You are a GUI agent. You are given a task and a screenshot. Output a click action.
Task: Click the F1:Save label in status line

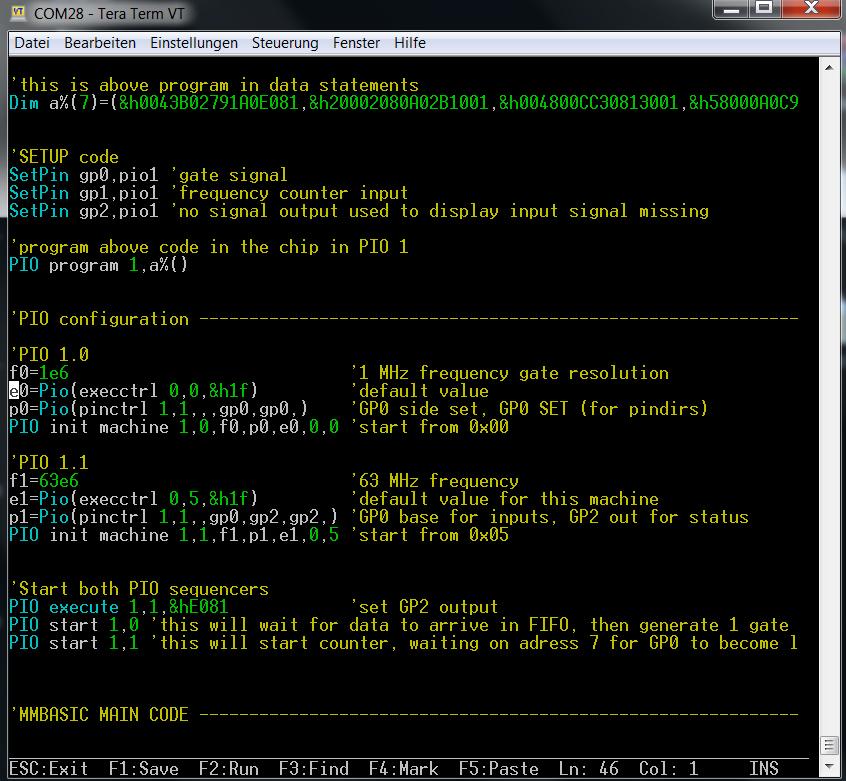(144, 769)
